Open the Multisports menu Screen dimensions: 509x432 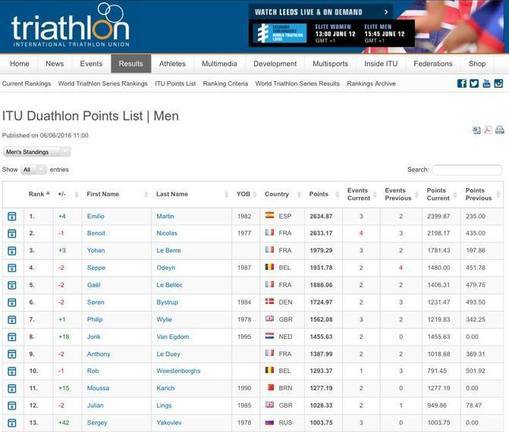(x=330, y=64)
